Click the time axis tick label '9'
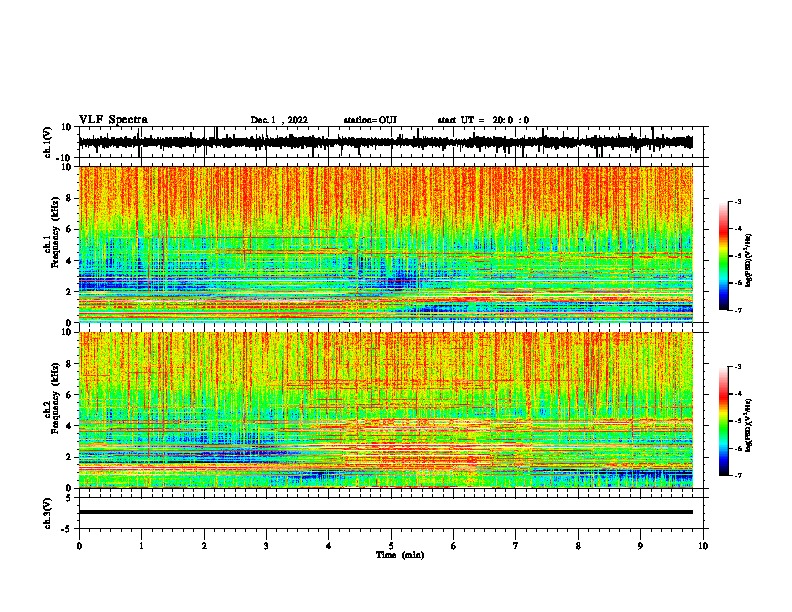 [640, 546]
